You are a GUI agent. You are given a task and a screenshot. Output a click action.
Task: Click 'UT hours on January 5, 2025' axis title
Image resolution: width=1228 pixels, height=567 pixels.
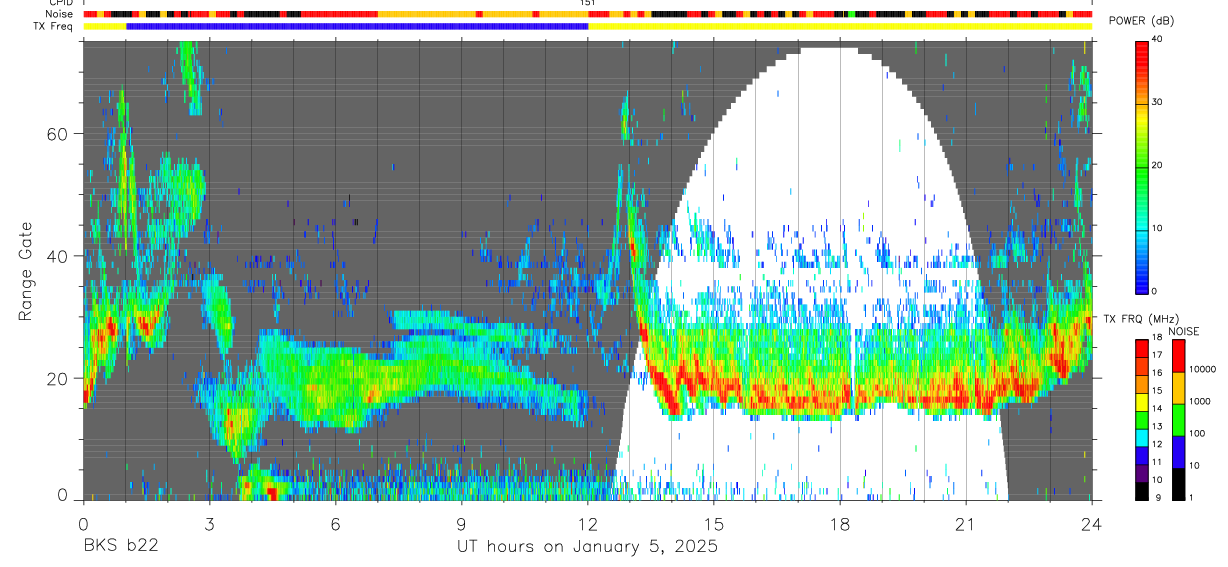(x=587, y=547)
